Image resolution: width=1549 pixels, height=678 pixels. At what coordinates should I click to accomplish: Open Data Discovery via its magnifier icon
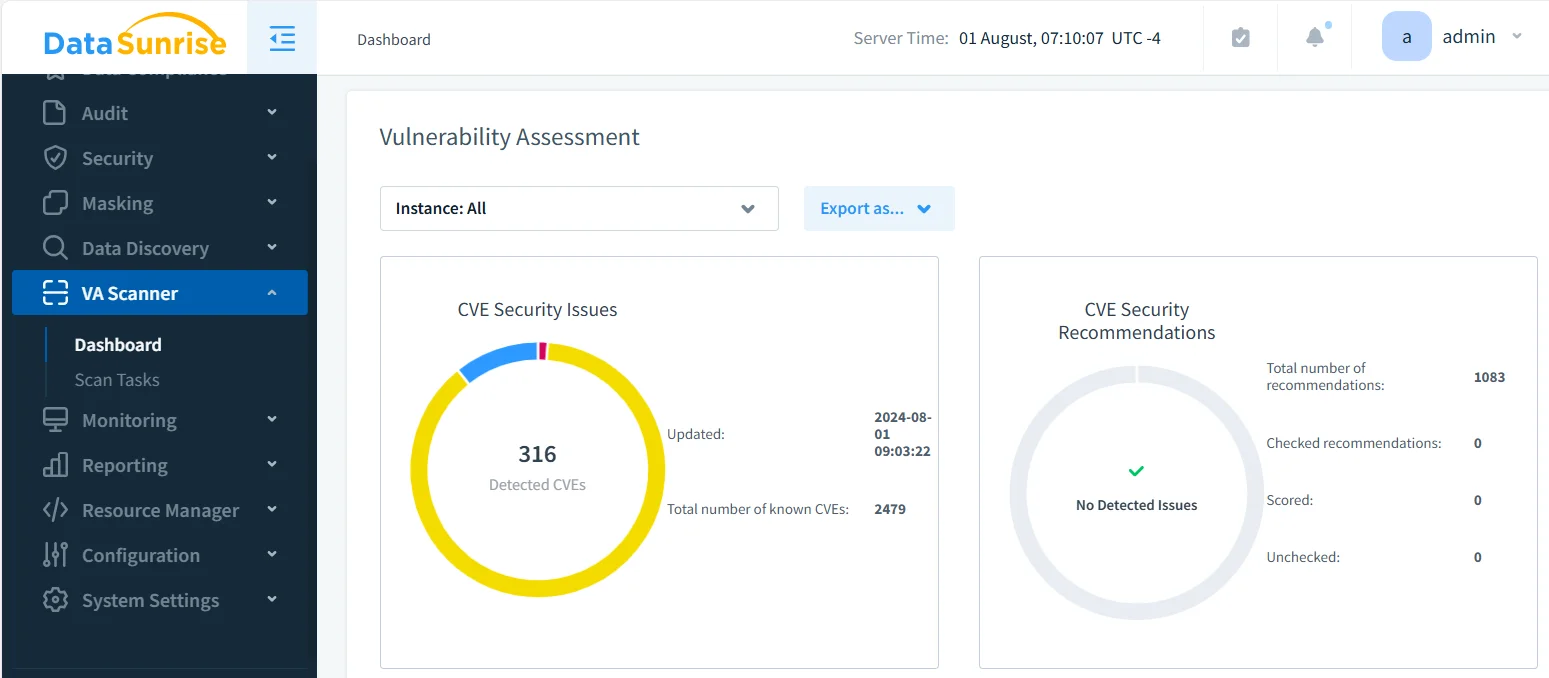click(54, 247)
